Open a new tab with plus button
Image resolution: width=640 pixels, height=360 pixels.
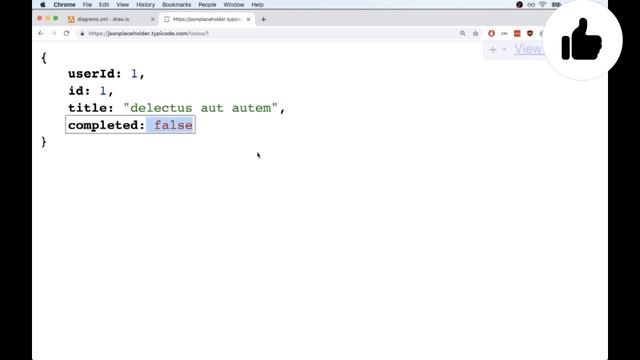coord(263,19)
